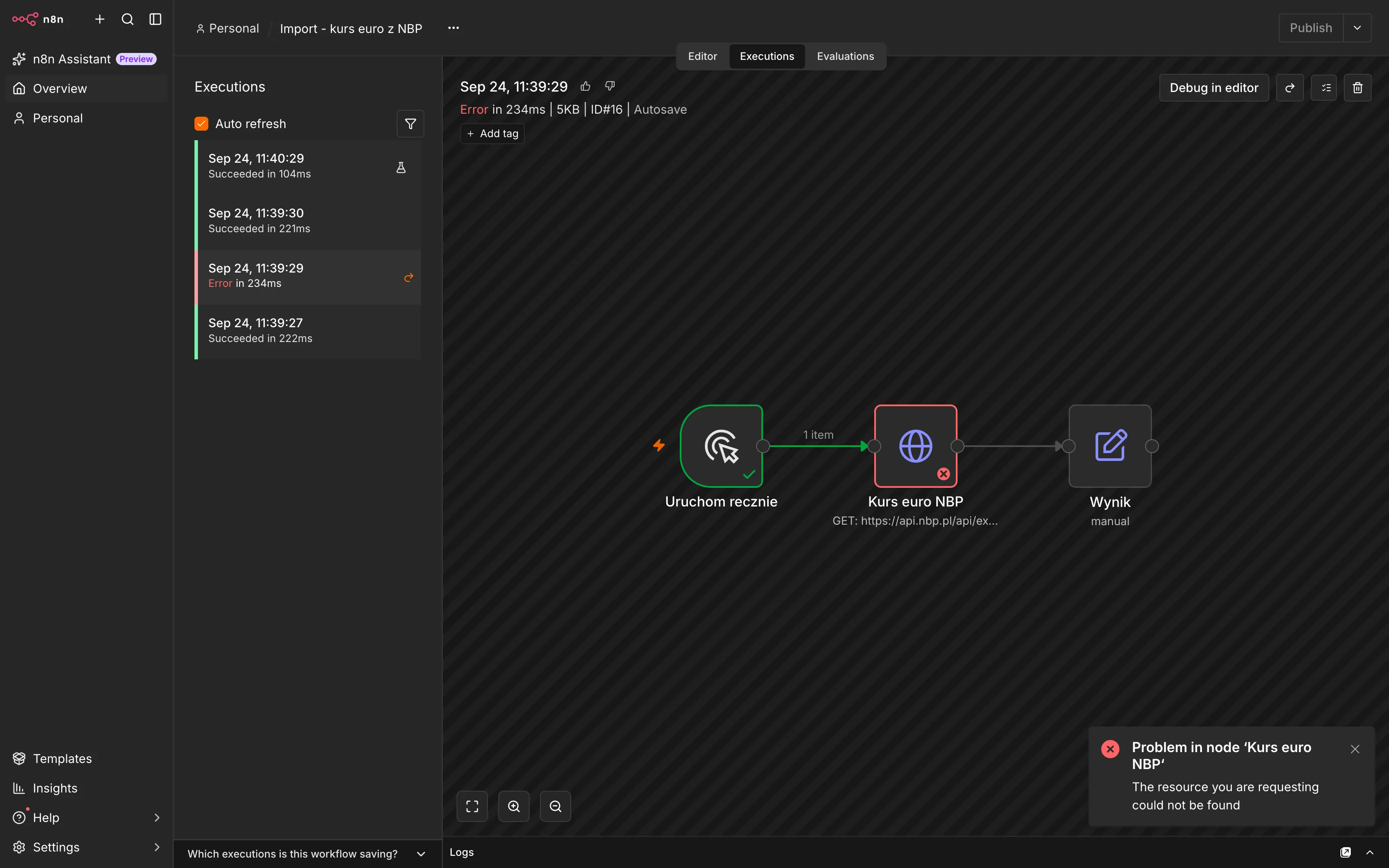Delete execution with trash icon
This screenshot has height=868, width=1389.
1357,88
